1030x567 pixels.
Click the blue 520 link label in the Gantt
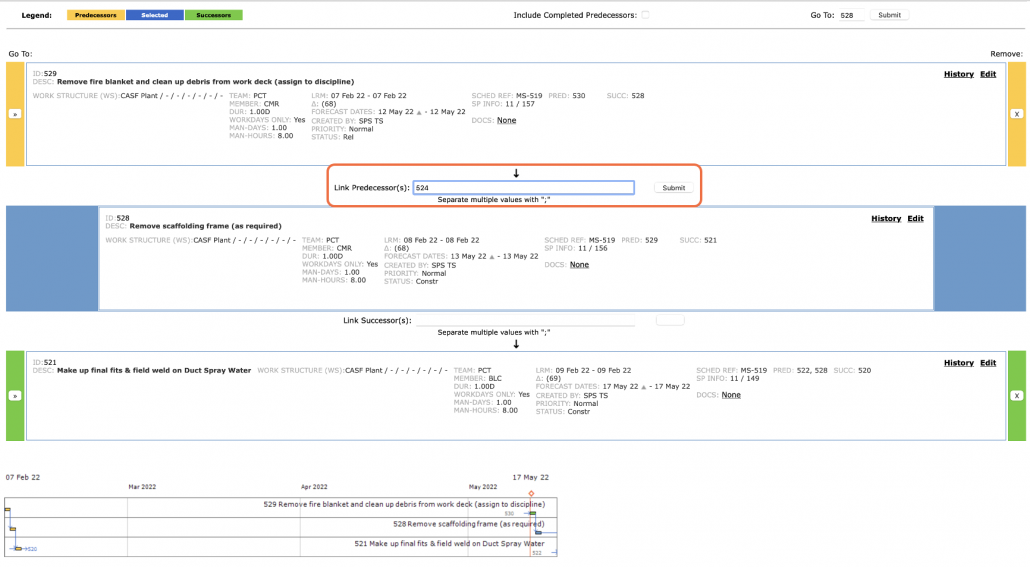pos(32,549)
